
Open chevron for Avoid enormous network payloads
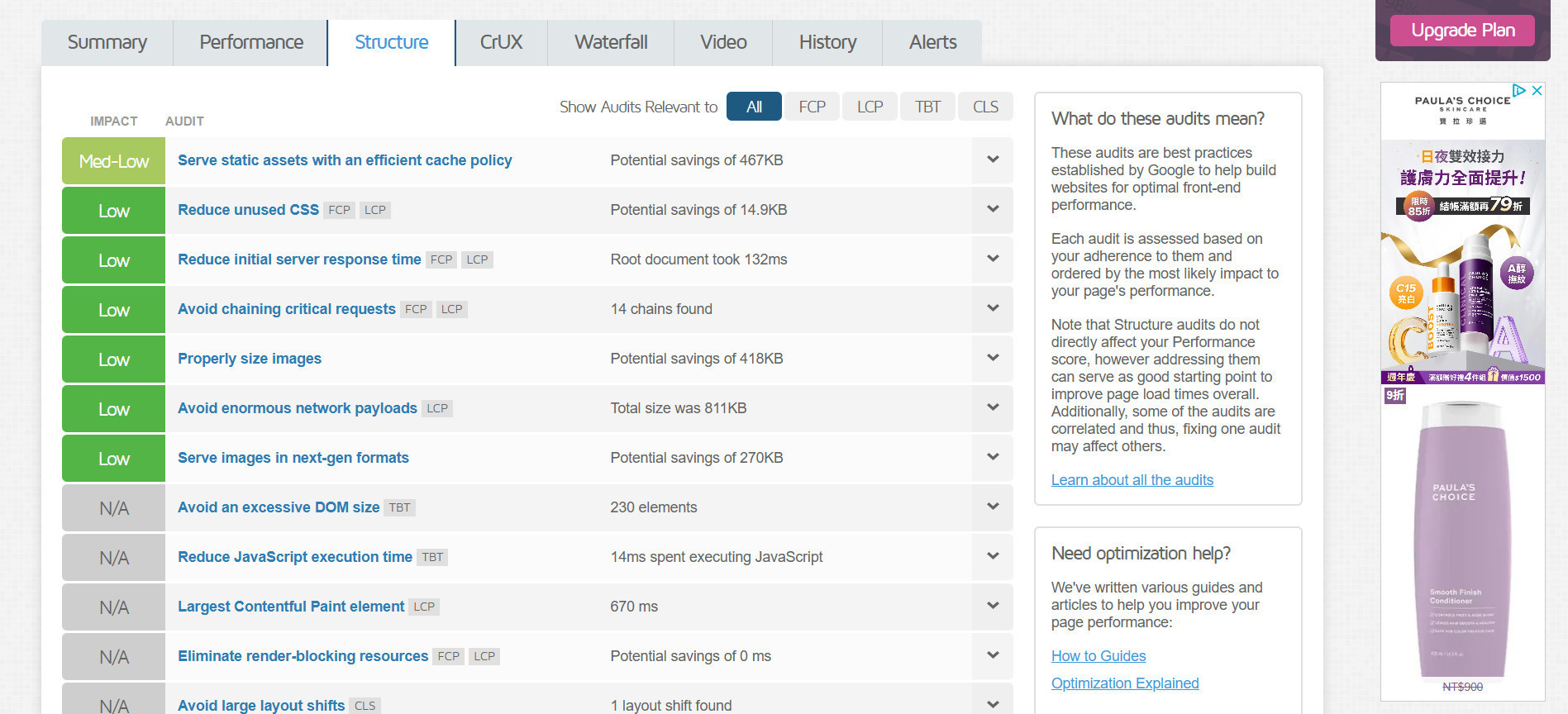993,407
